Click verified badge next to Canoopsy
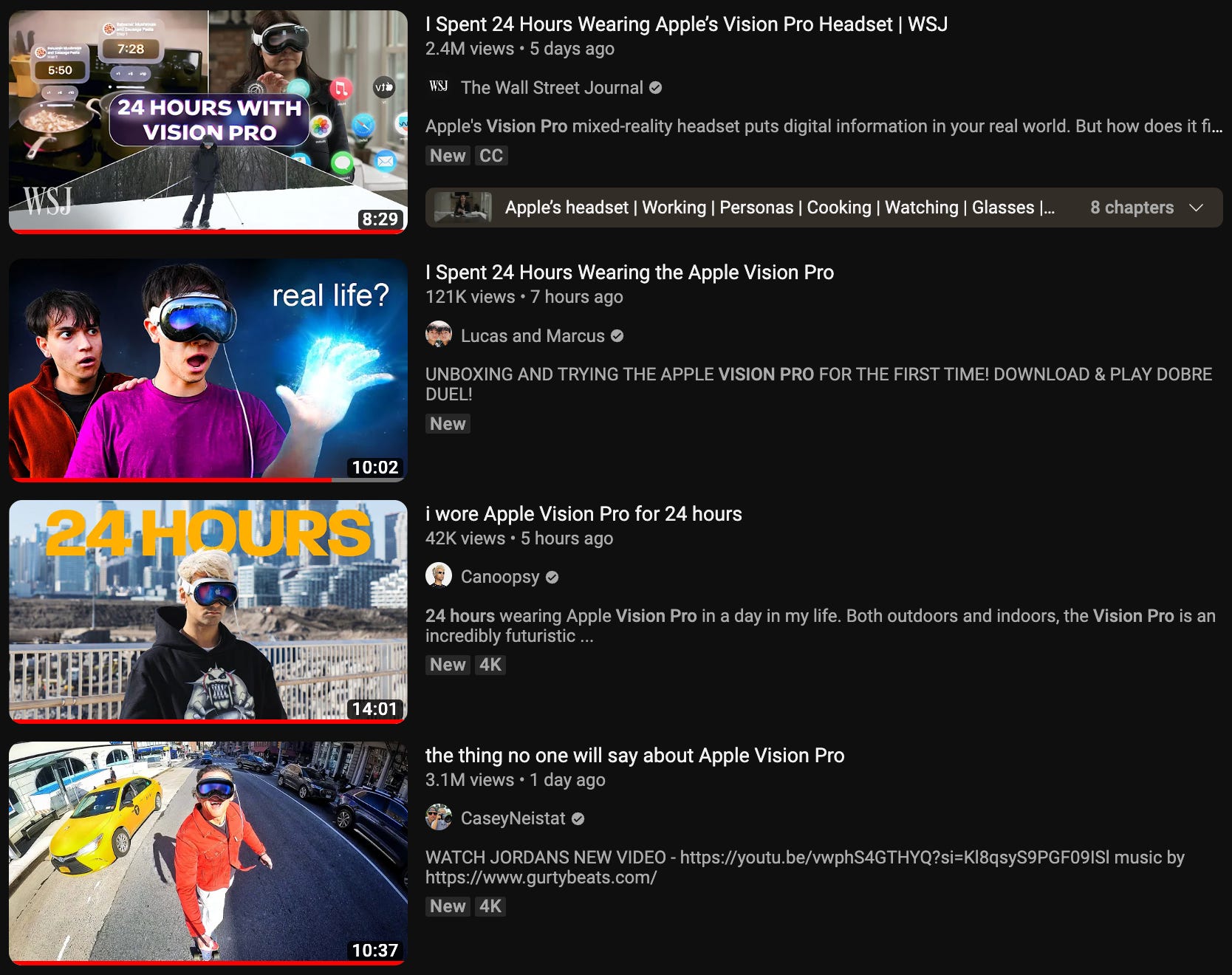This screenshot has width=1232, height=975. pyautogui.click(x=552, y=578)
